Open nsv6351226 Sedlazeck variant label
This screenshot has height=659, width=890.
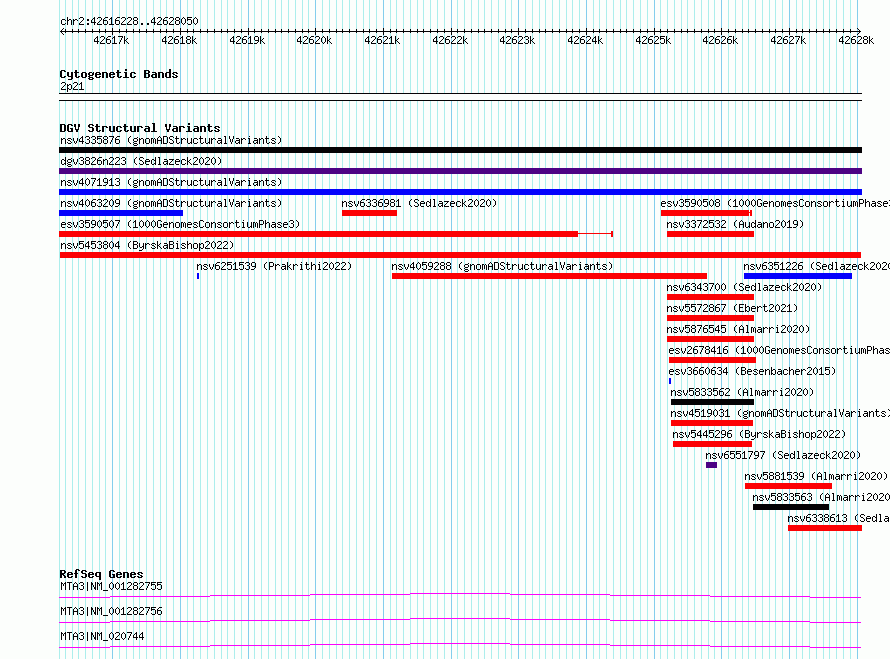click(816, 266)
